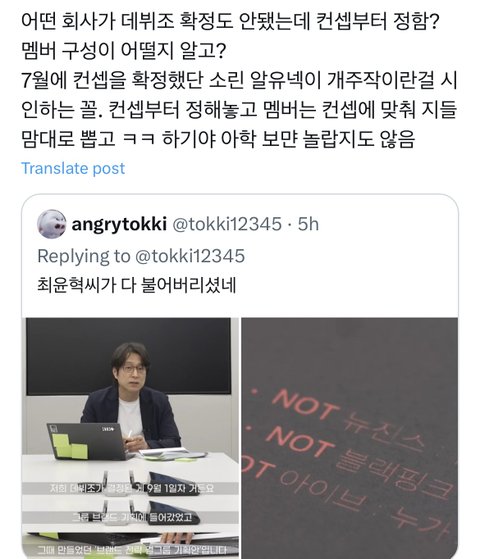
Task: Click the man's glasses in the photo
Action: click(133, 369)
